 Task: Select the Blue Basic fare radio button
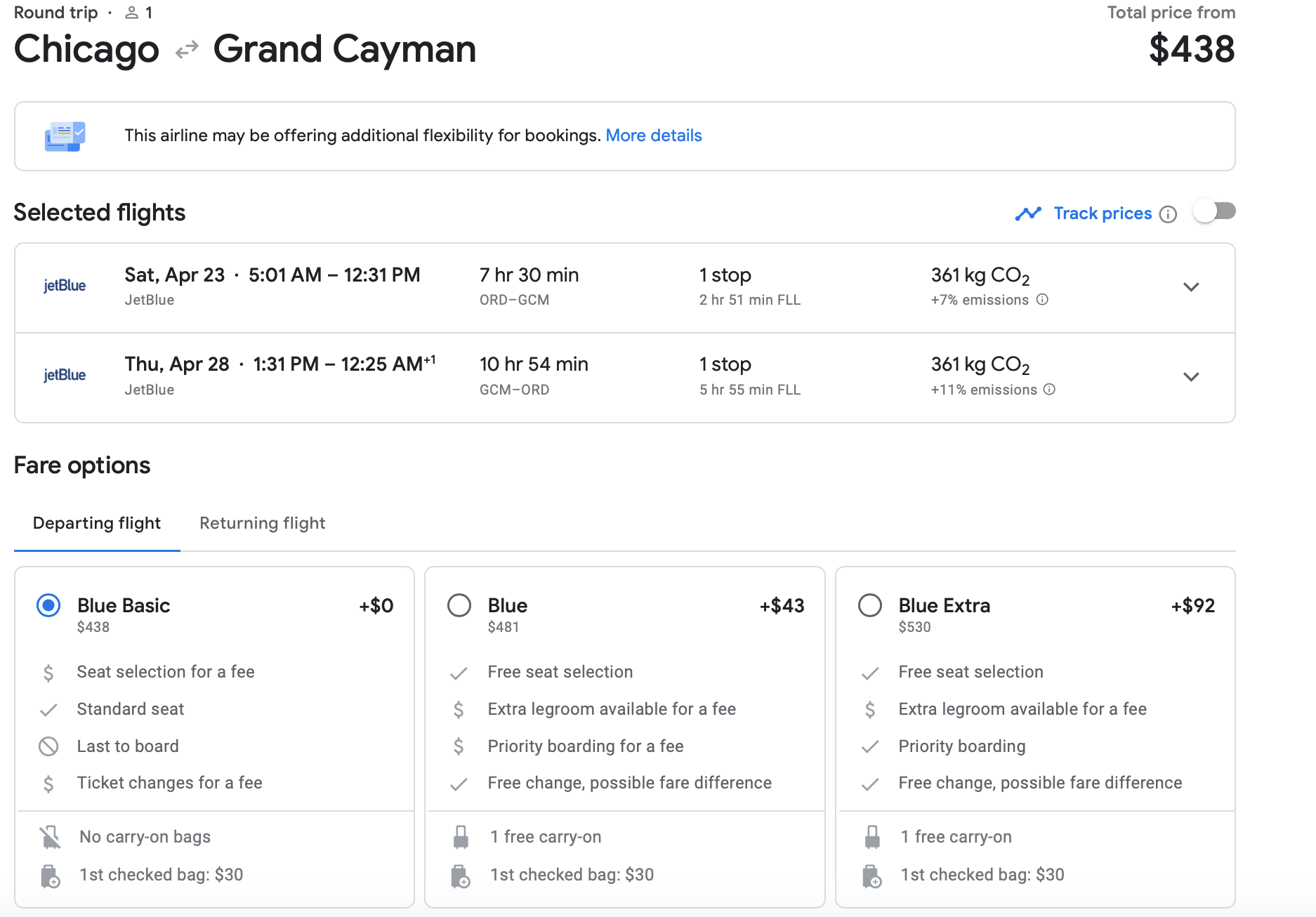(x=48, y=605)
